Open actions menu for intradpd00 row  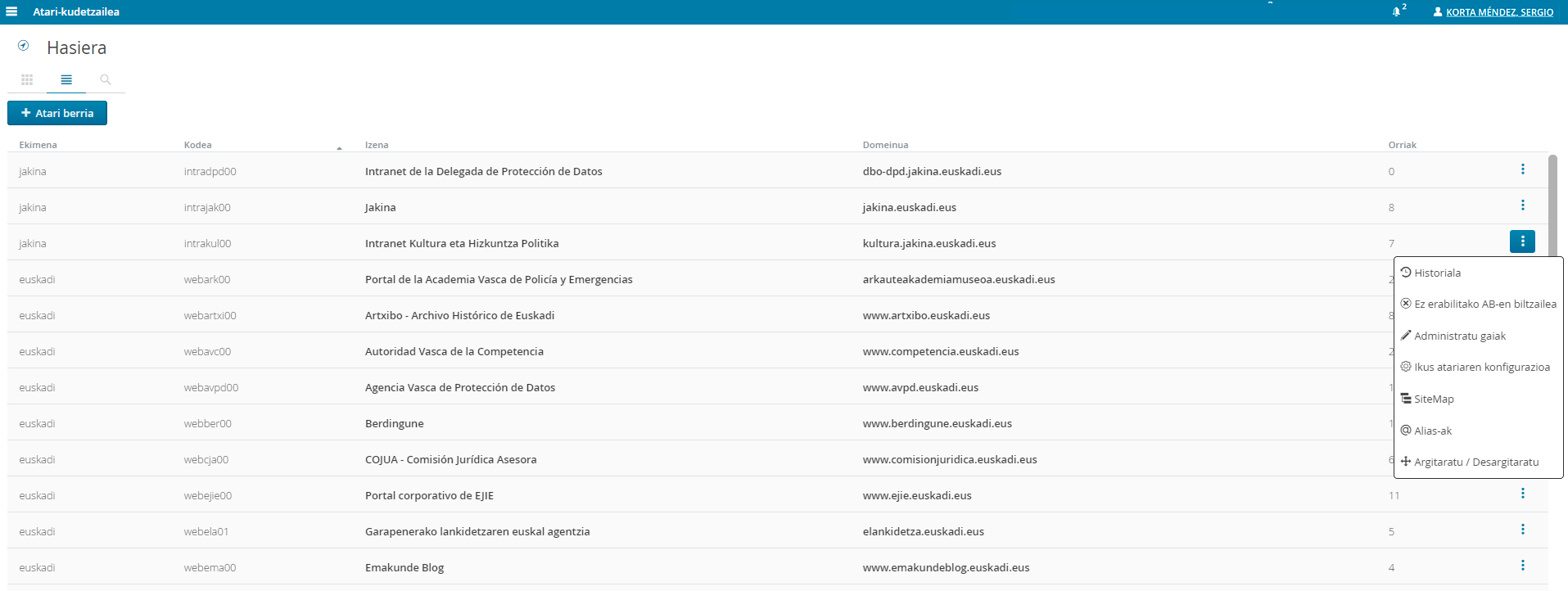coord(1522,169)
